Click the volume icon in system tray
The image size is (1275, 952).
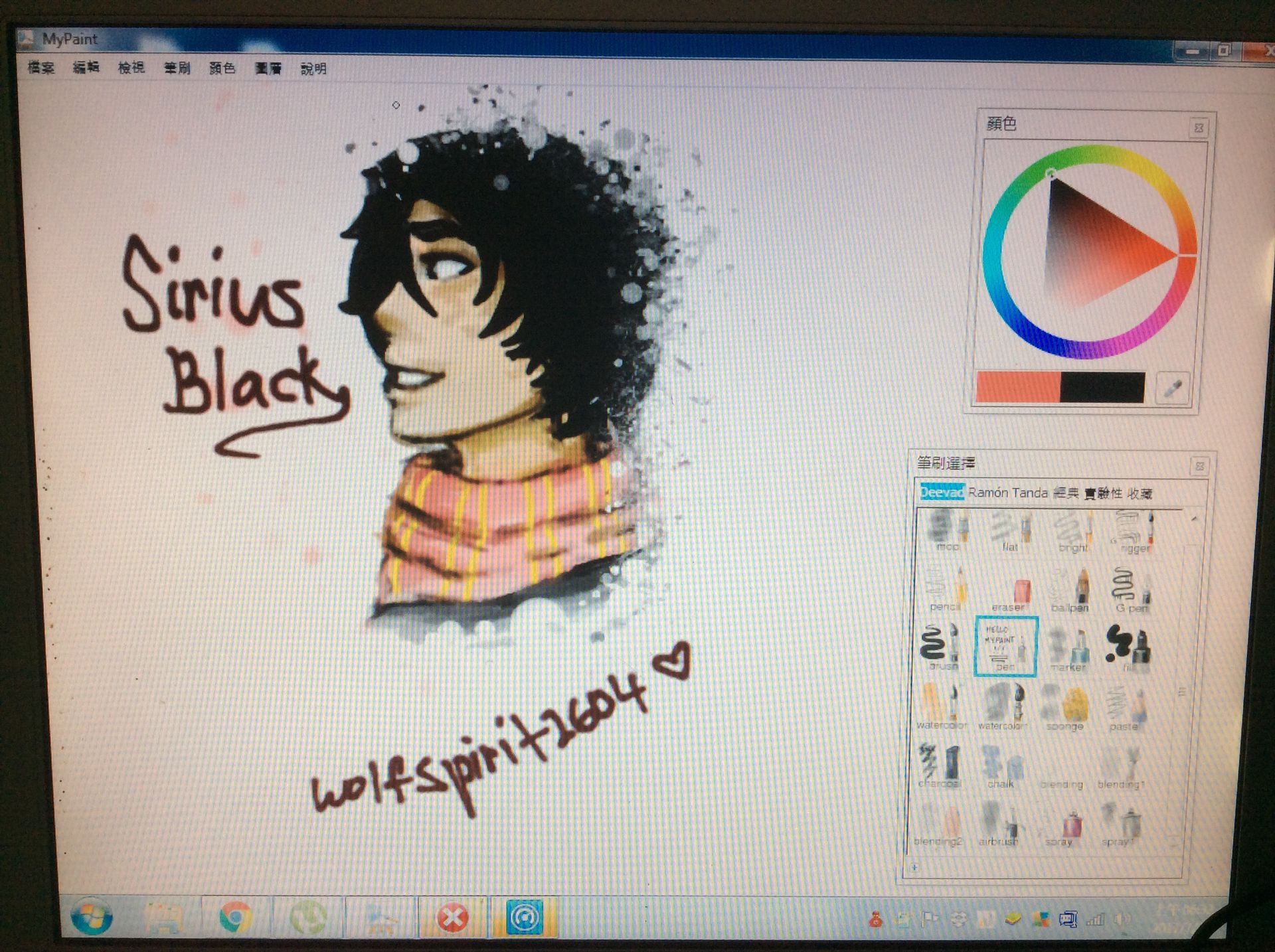(1122, 919)
